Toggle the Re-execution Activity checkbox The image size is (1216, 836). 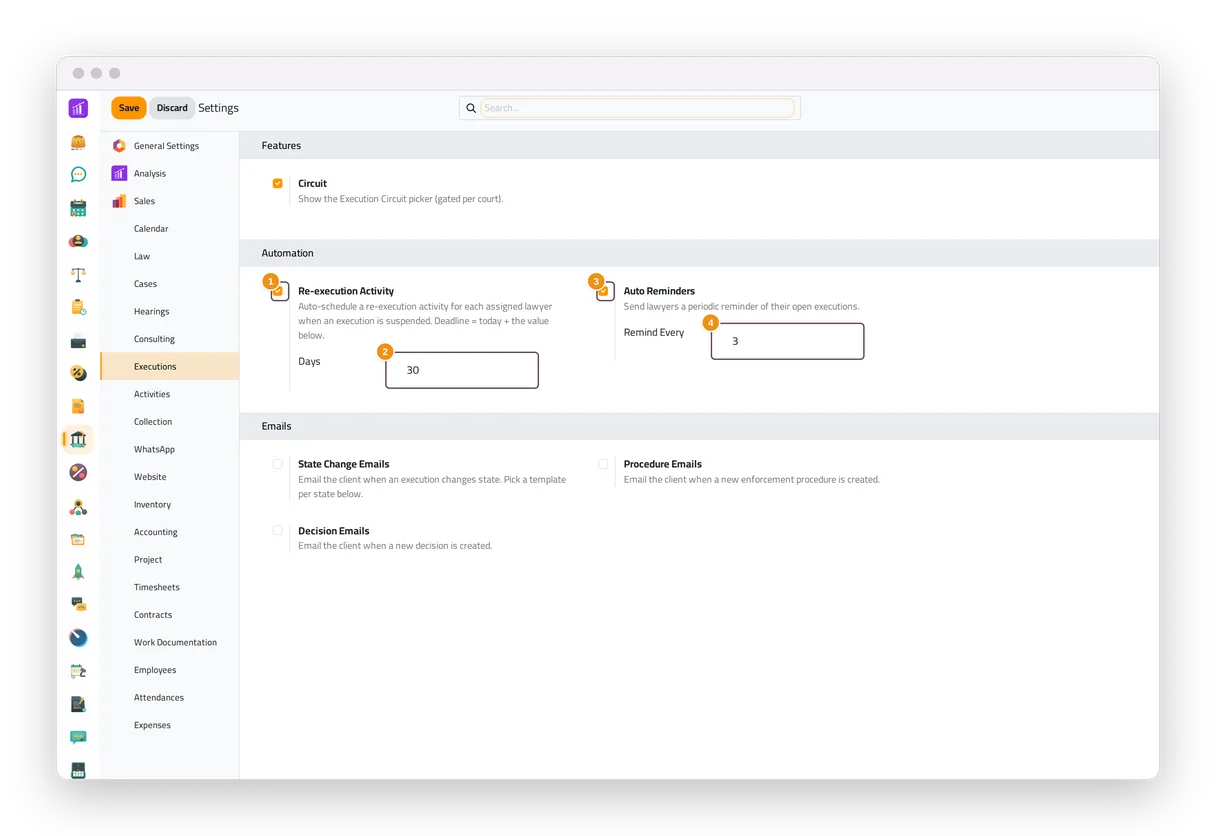(279, 291)
